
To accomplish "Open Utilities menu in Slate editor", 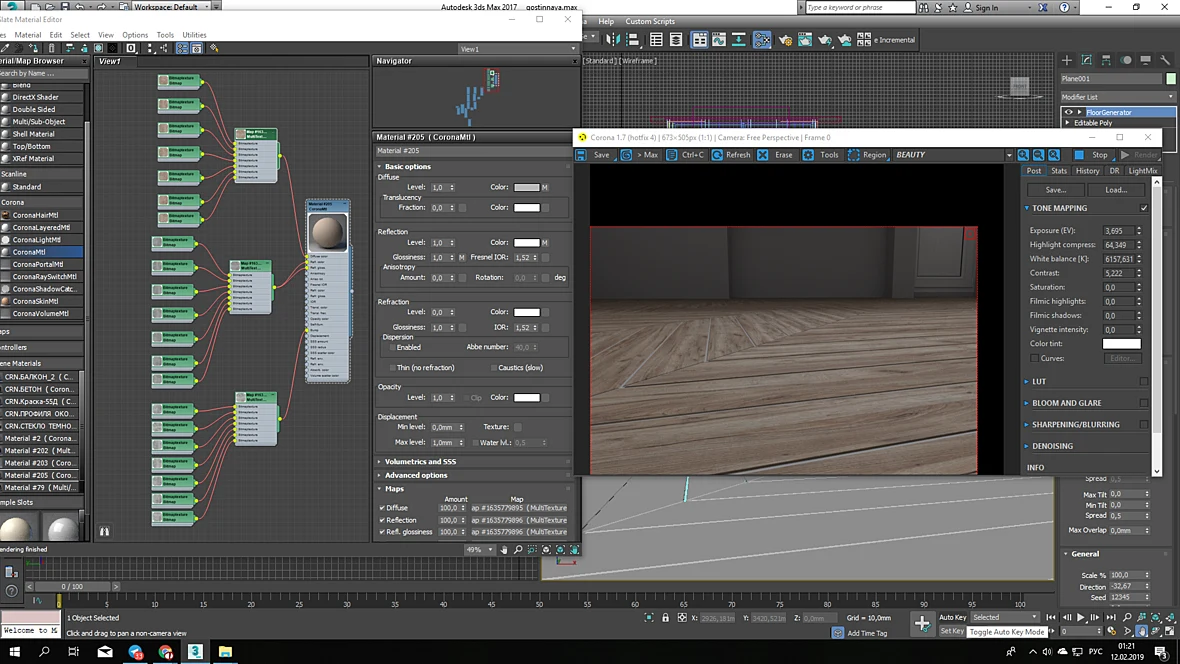I will point(194,35).
